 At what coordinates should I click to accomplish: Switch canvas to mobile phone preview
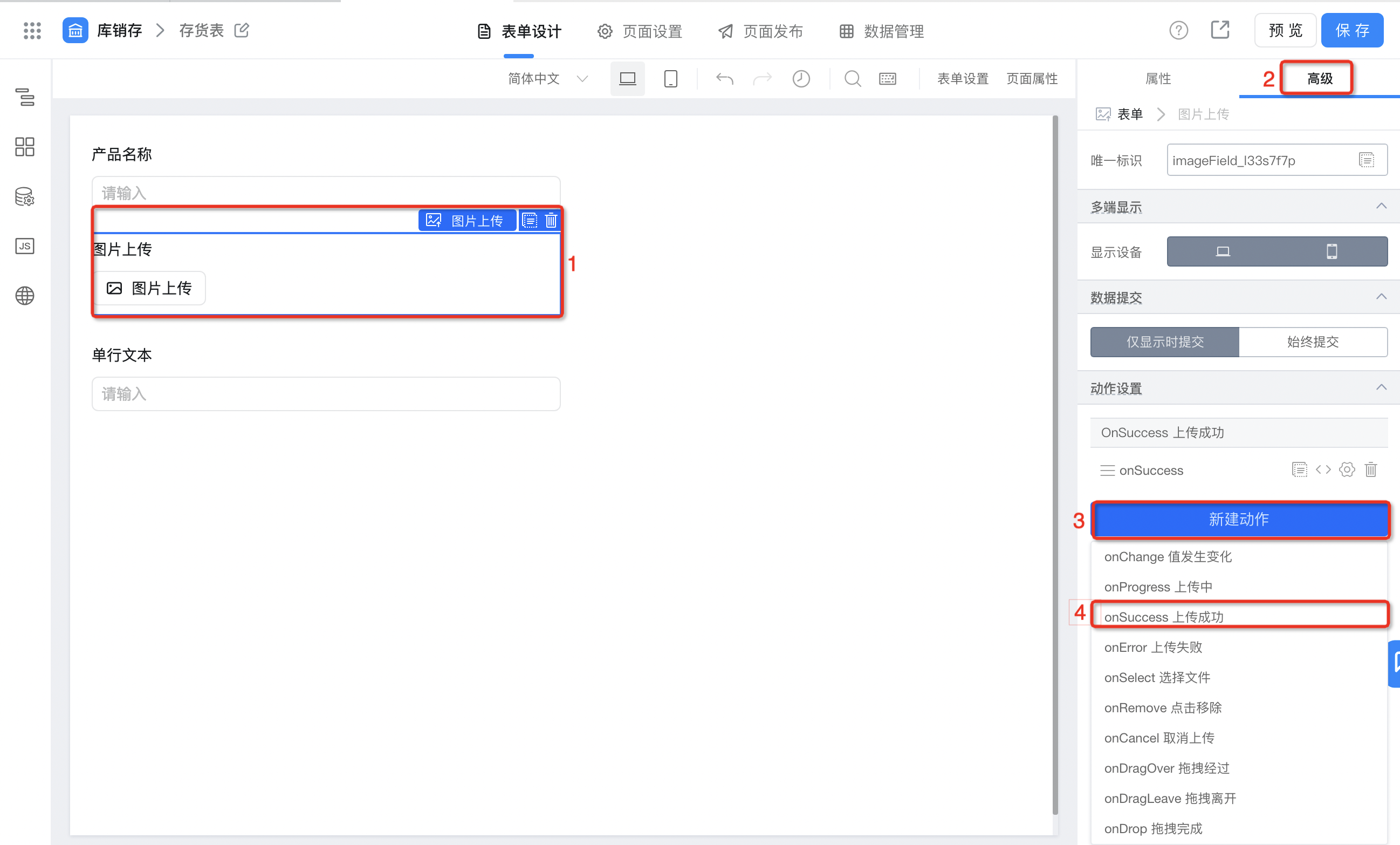tap(670, 78)
